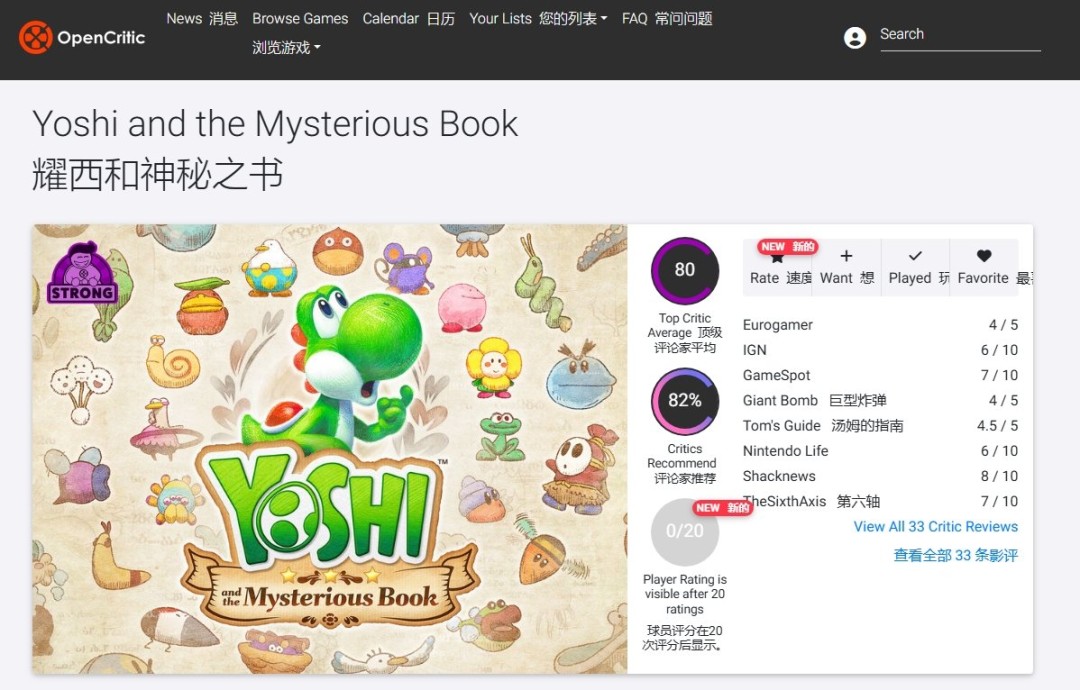Click the Strong rating badge on artwork
The image size is (1080, 690).
[82, 273]
